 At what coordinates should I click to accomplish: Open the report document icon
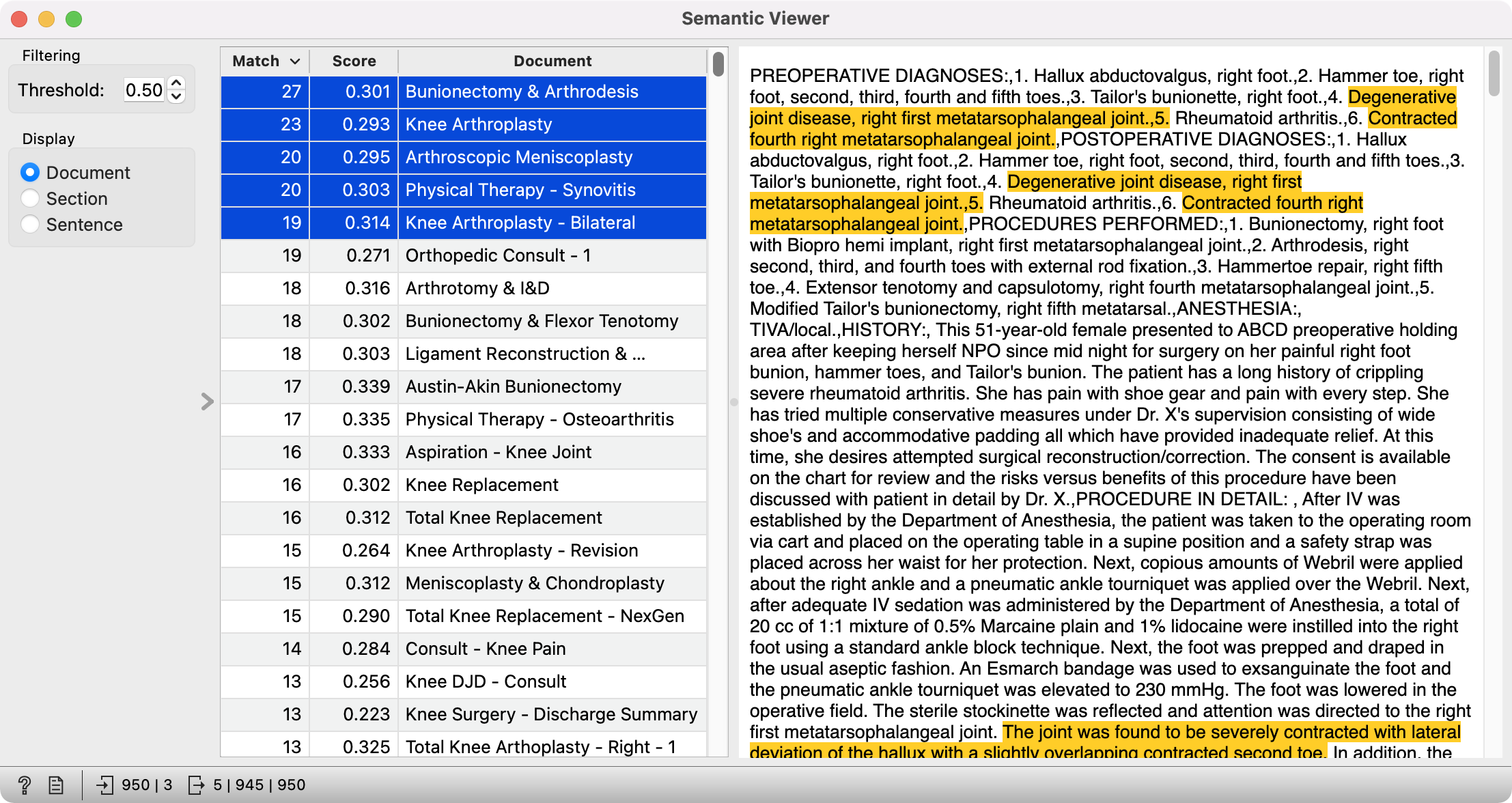click(x=56, y=785)
